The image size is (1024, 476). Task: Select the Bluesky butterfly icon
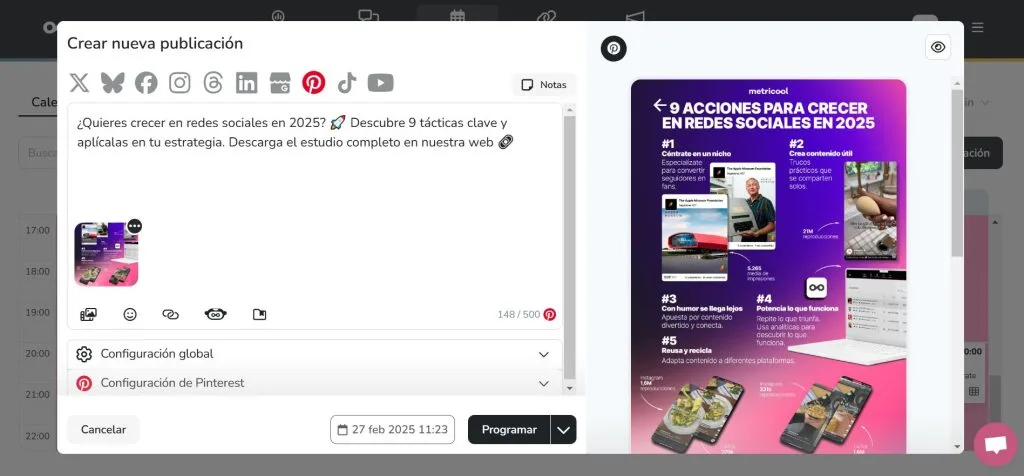pyautogui.click(x=112, y=83)
